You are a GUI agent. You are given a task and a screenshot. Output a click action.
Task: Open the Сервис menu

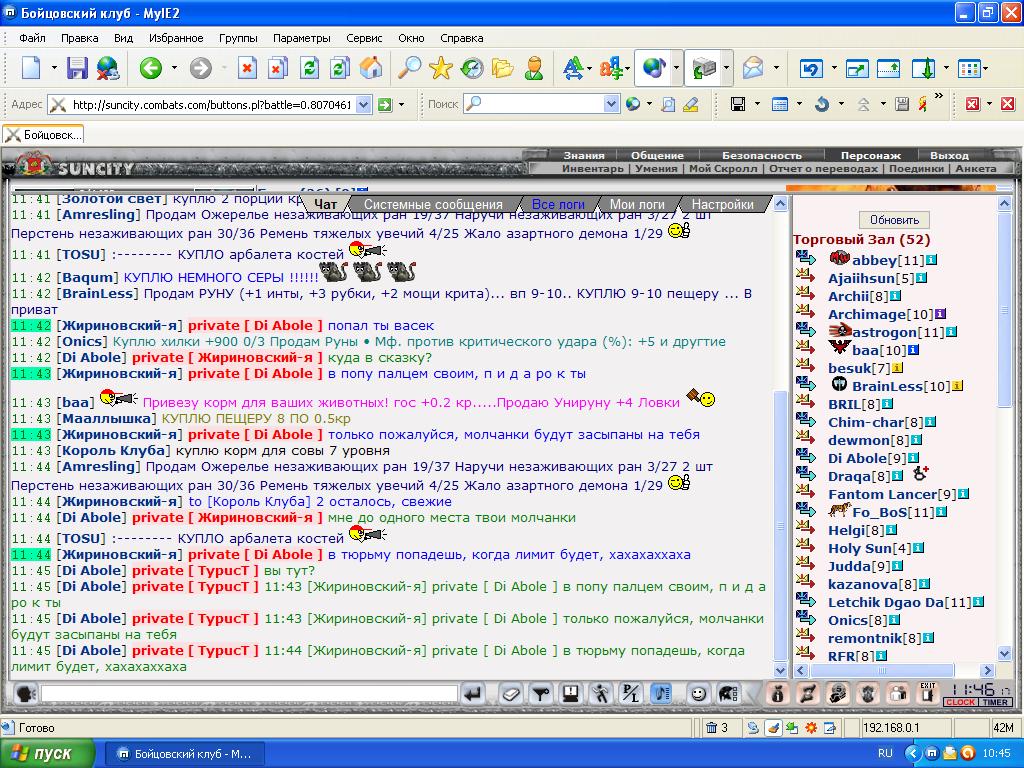click(364, 38)
